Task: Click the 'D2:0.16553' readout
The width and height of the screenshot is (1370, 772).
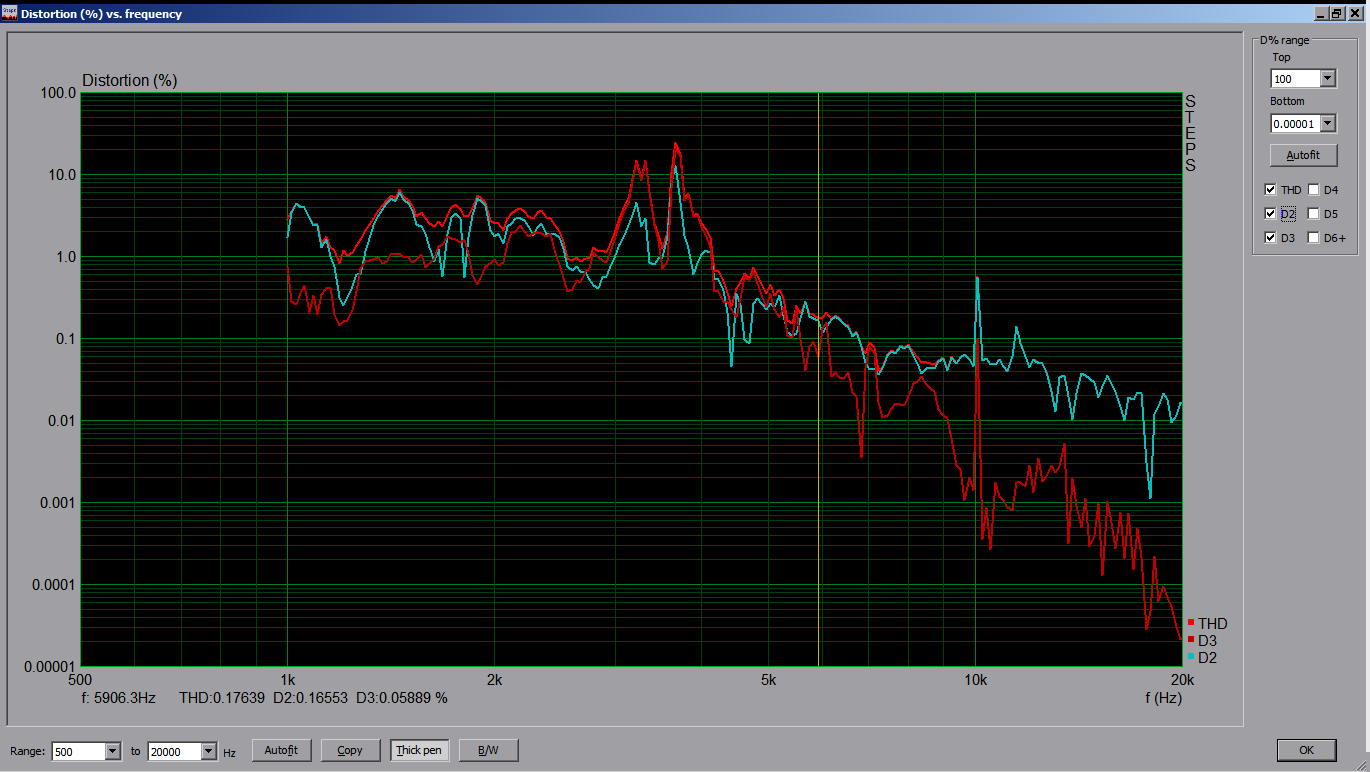Action: (x=310, y=698)
